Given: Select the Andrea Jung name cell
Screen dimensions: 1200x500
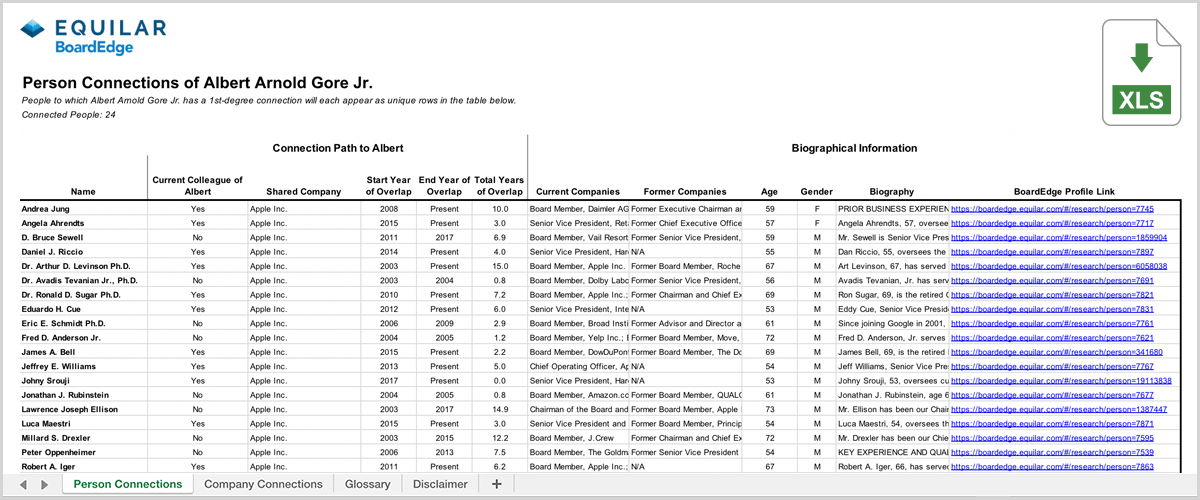Looking at the screenshot, I should click(x=84, y=209).
